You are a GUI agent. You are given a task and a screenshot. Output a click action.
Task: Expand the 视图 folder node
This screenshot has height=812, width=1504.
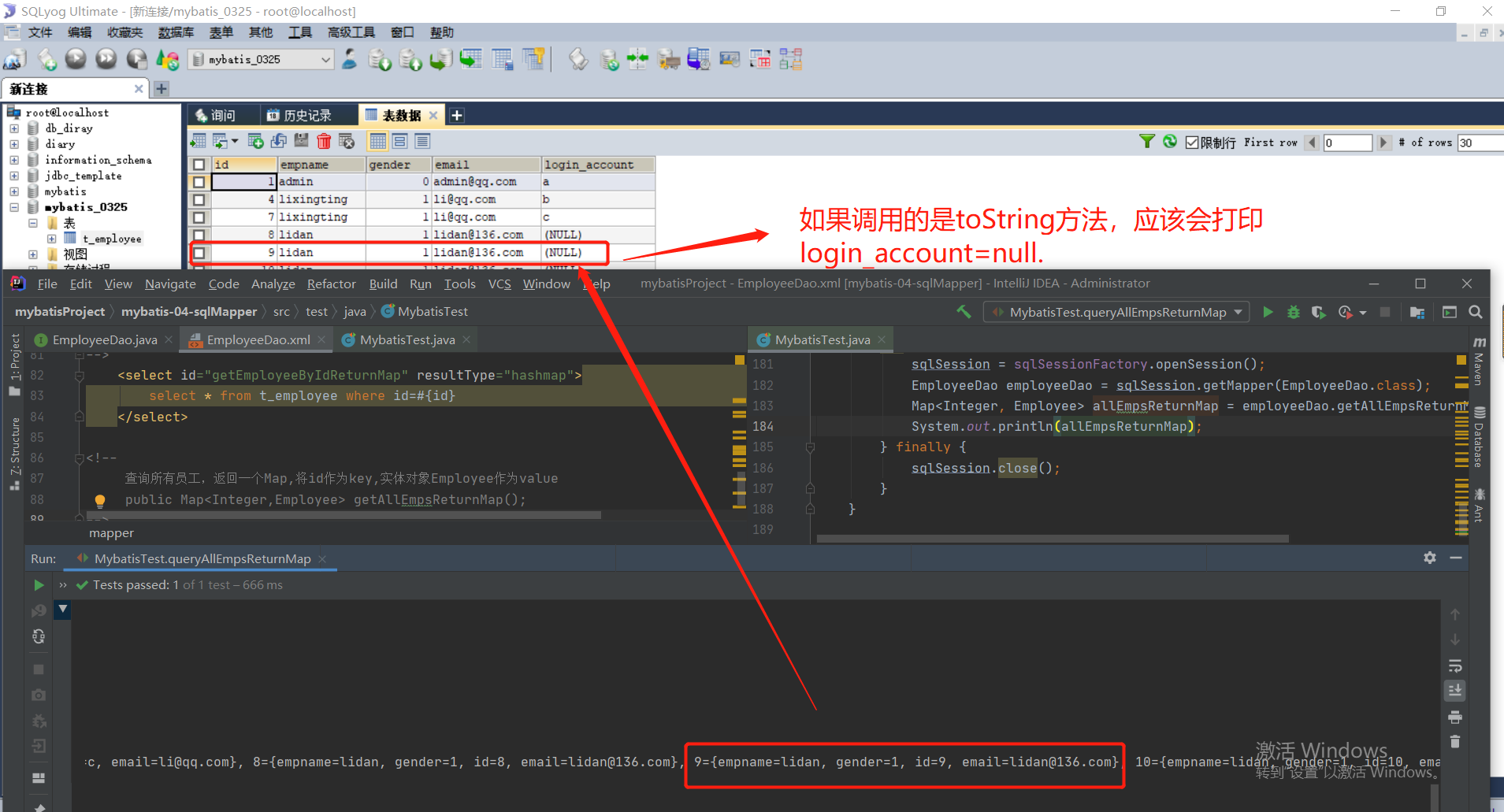click(32, 254)
